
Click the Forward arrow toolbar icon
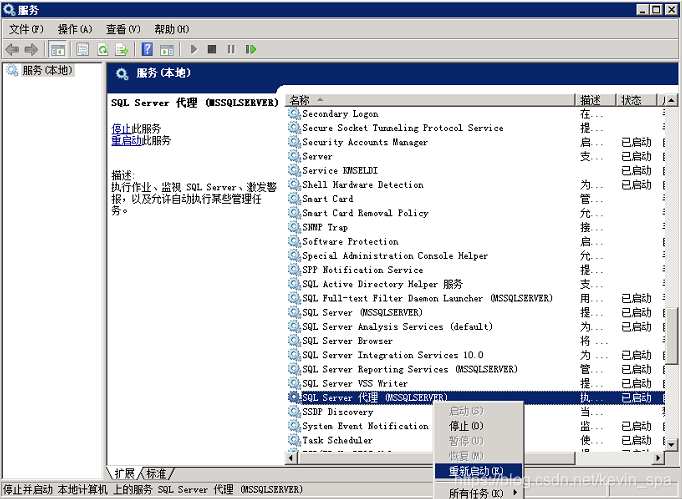31,50
